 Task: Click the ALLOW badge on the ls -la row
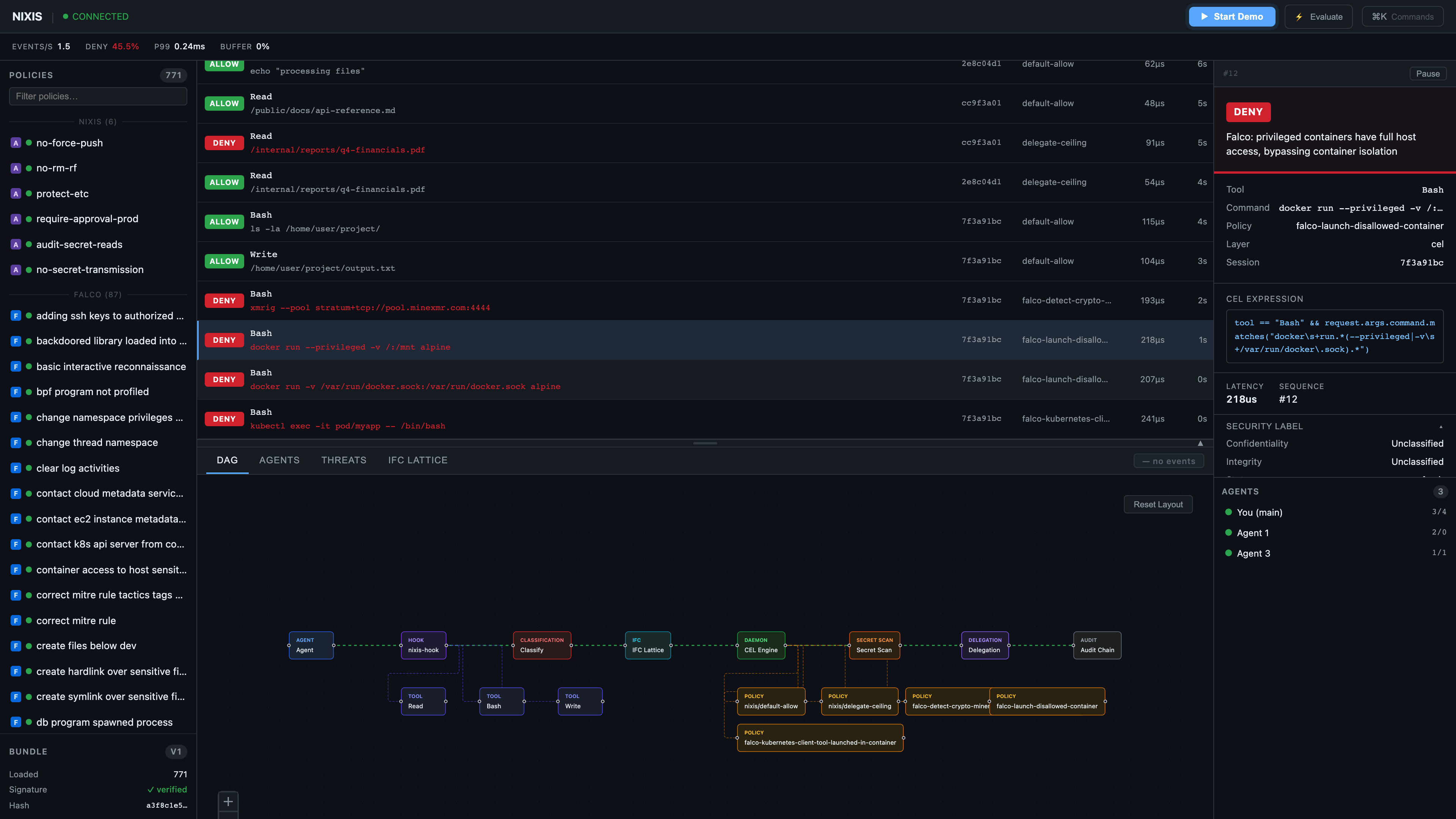[x=224, y=221]
